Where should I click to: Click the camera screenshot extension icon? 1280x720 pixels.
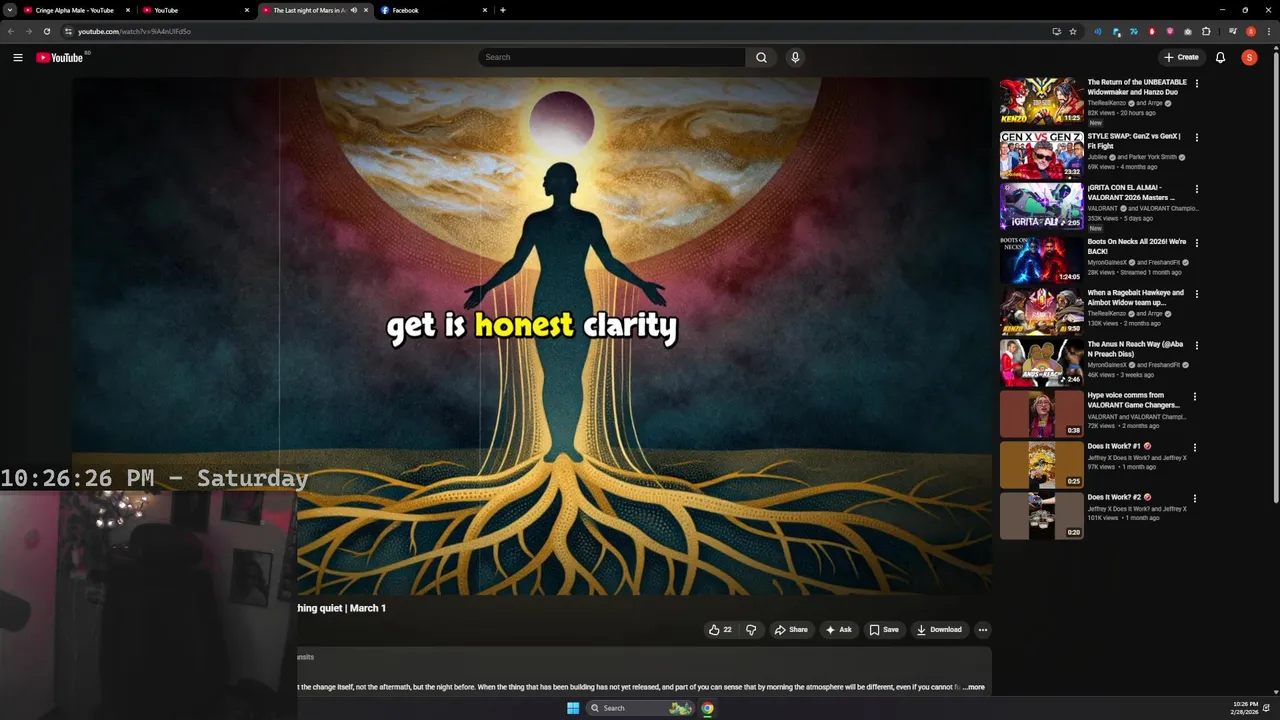point(1188,31)
